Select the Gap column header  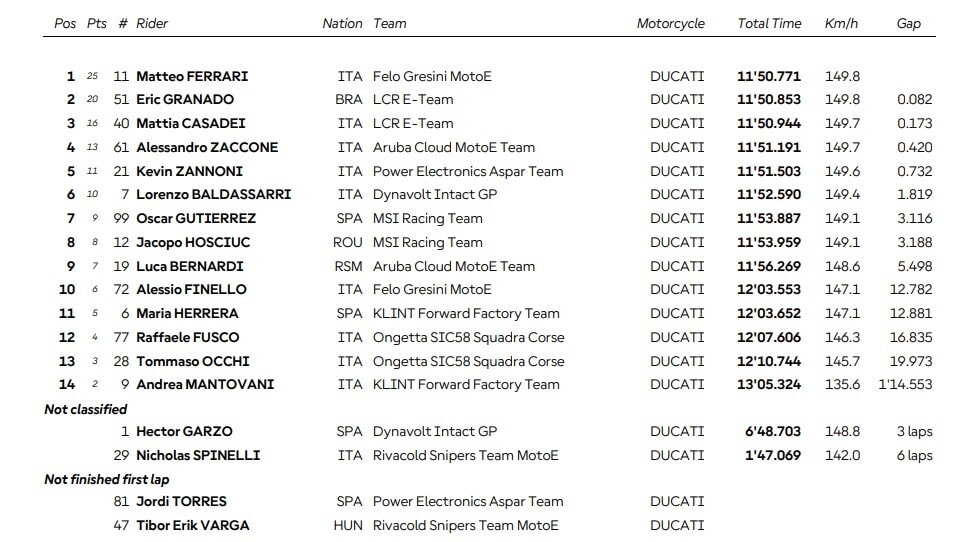908,23
